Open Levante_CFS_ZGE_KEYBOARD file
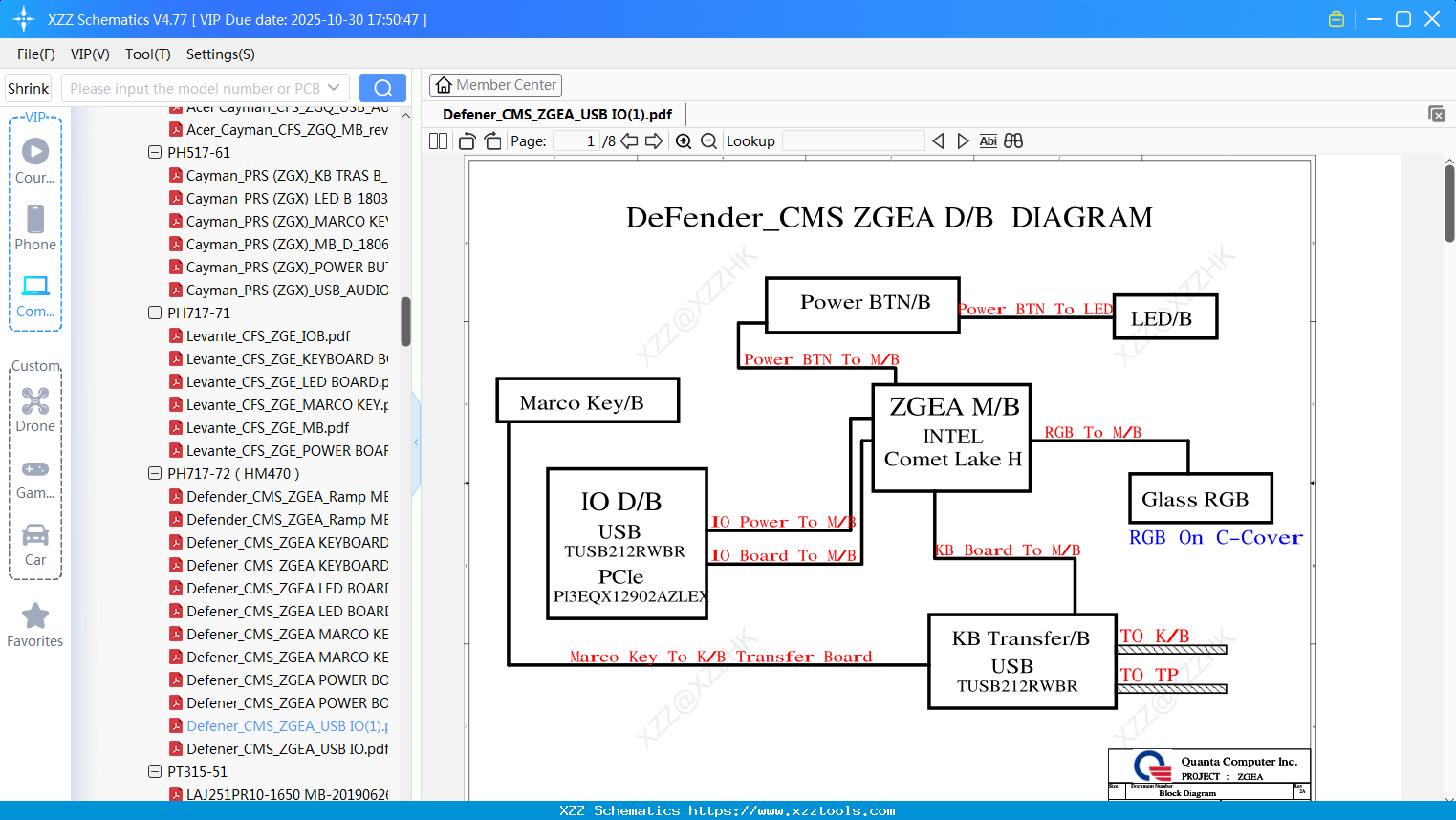Viewport: 1456px width, 820px height. point(279,358)
